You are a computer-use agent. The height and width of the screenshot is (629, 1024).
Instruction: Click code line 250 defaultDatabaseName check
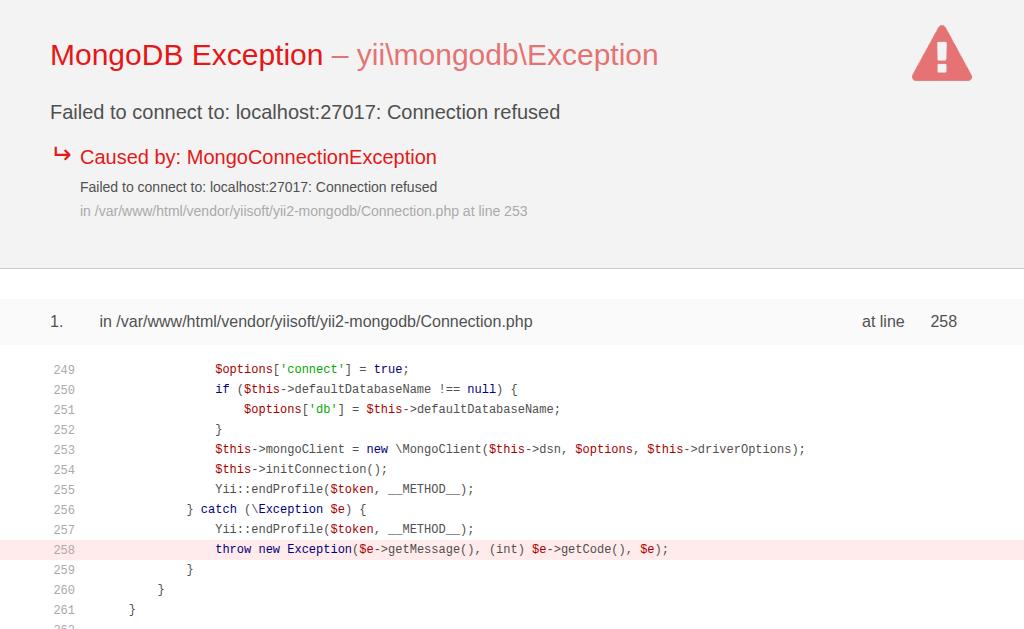pos(366,389)
